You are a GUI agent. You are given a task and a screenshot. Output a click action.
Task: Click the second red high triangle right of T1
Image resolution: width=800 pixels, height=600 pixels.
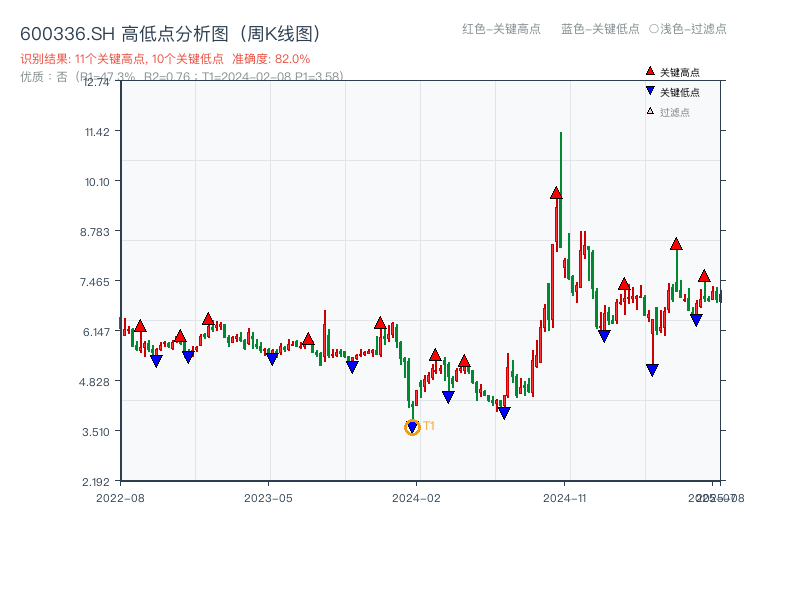tap(464, 362)
